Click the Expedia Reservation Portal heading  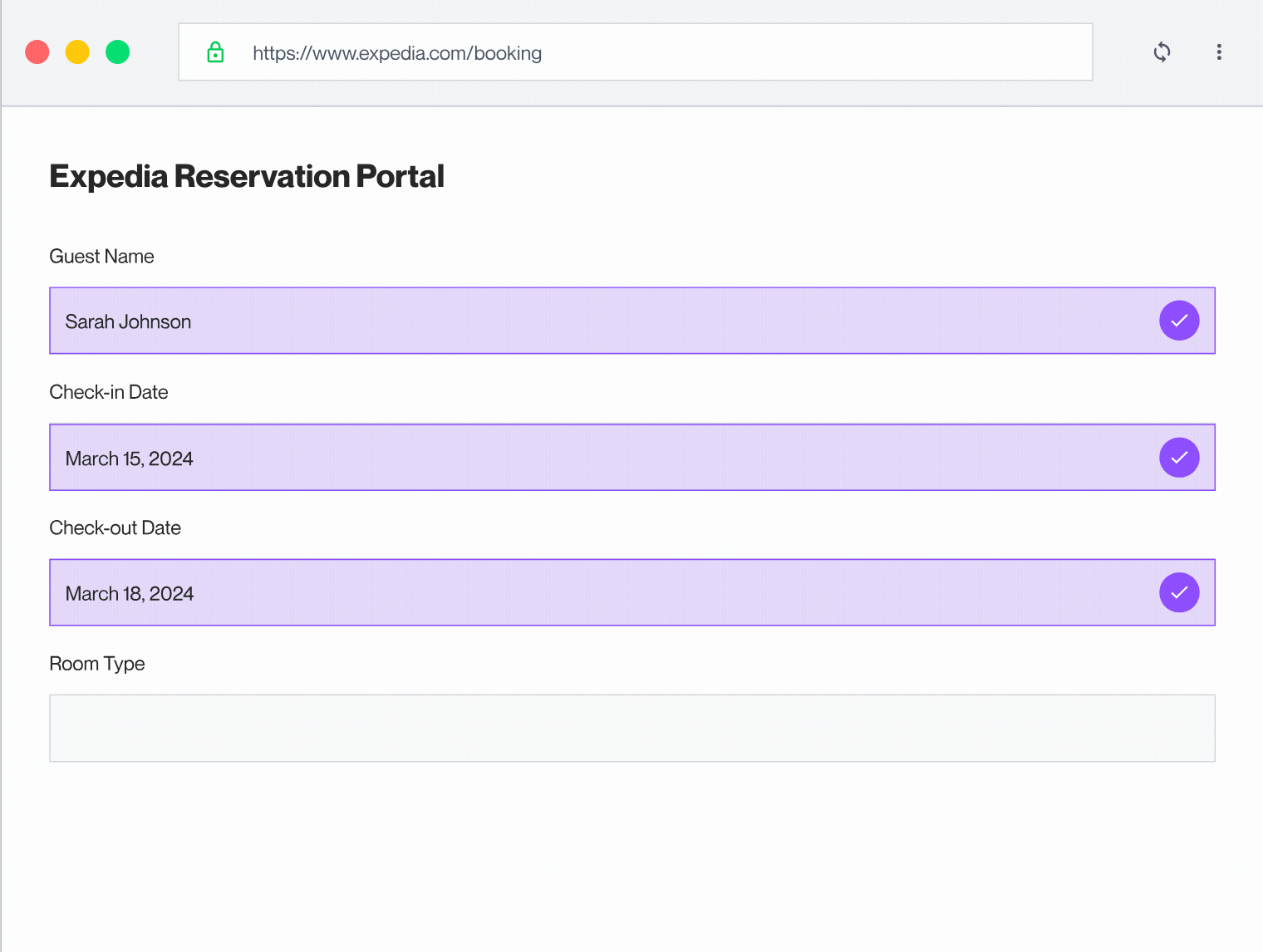tap(247, 176)
